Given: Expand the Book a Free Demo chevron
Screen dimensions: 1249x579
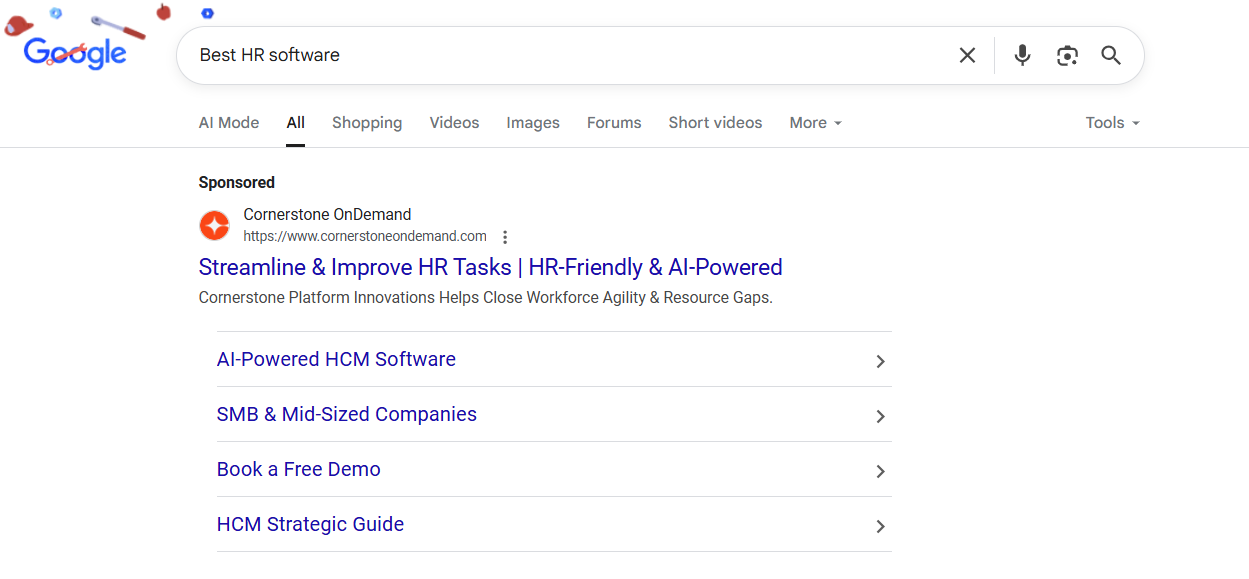Looking at the screenshot, I should point(881,471).
